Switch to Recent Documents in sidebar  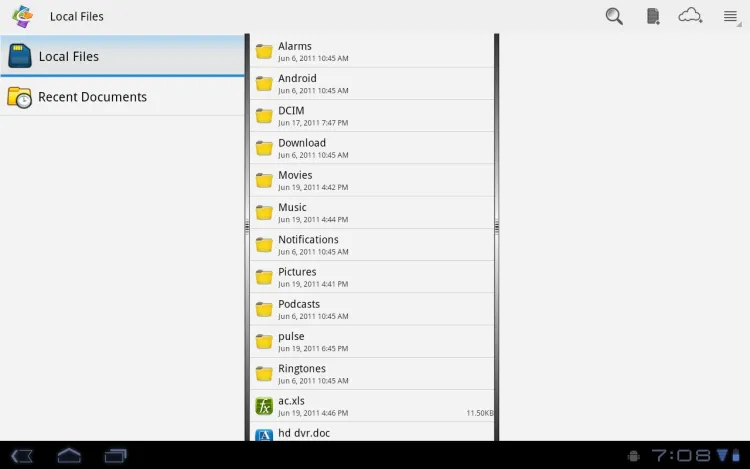122,97
